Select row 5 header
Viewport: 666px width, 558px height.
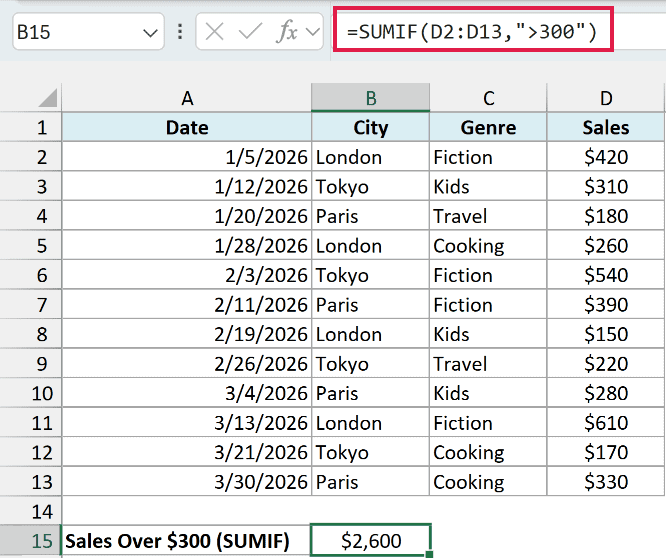tap(31, 246)
